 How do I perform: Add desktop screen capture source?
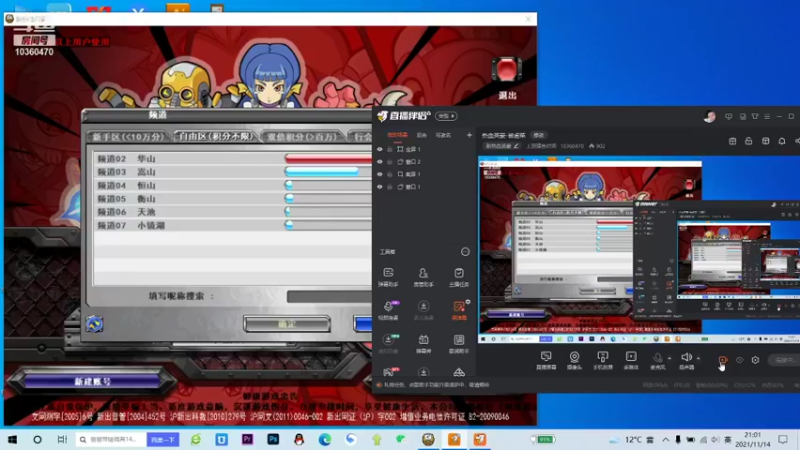tap(546, 360)
